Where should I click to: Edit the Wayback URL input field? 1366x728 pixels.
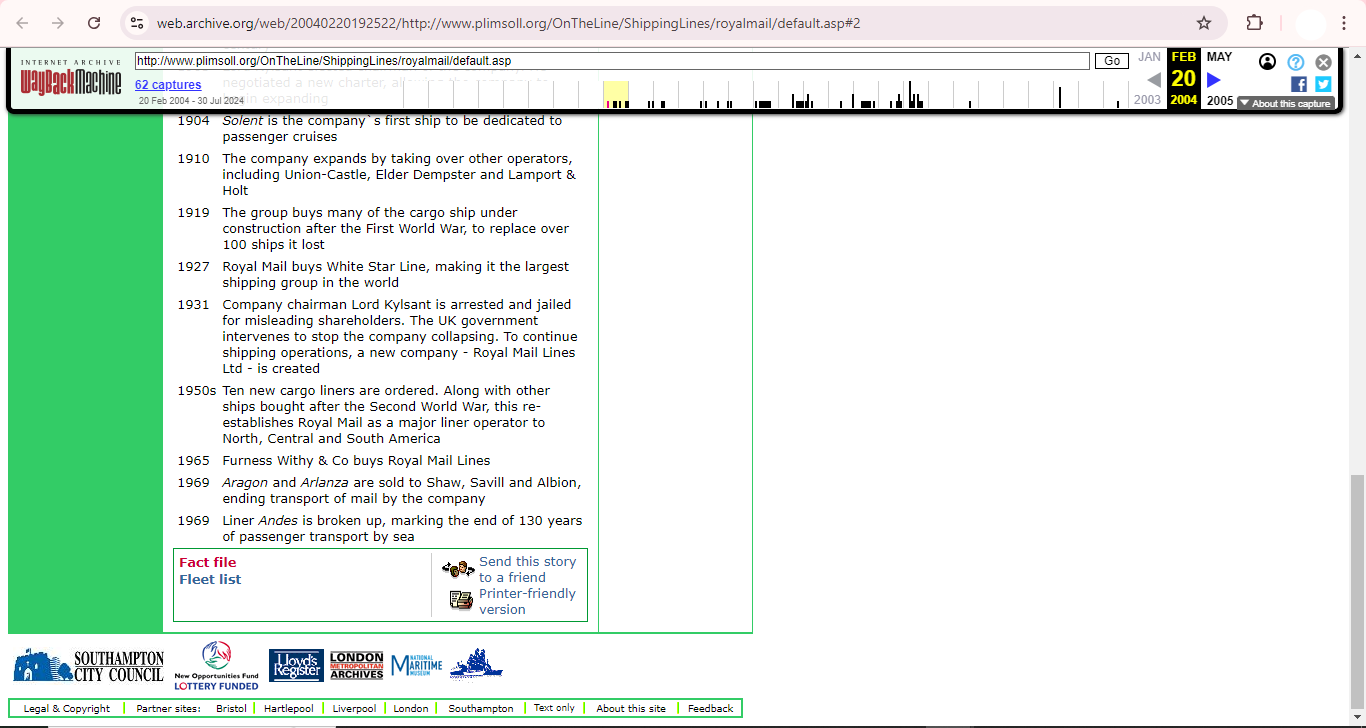tap(612, 61)
